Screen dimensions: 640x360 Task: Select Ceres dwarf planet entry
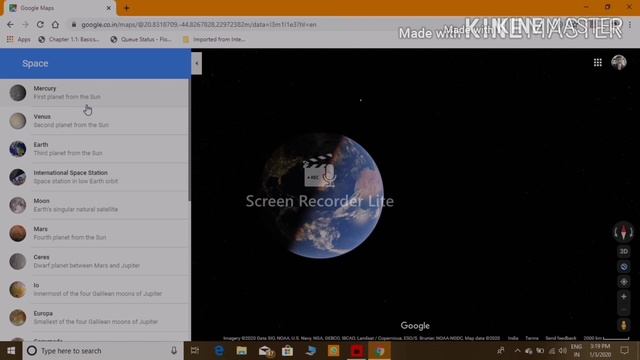[94, 261]
